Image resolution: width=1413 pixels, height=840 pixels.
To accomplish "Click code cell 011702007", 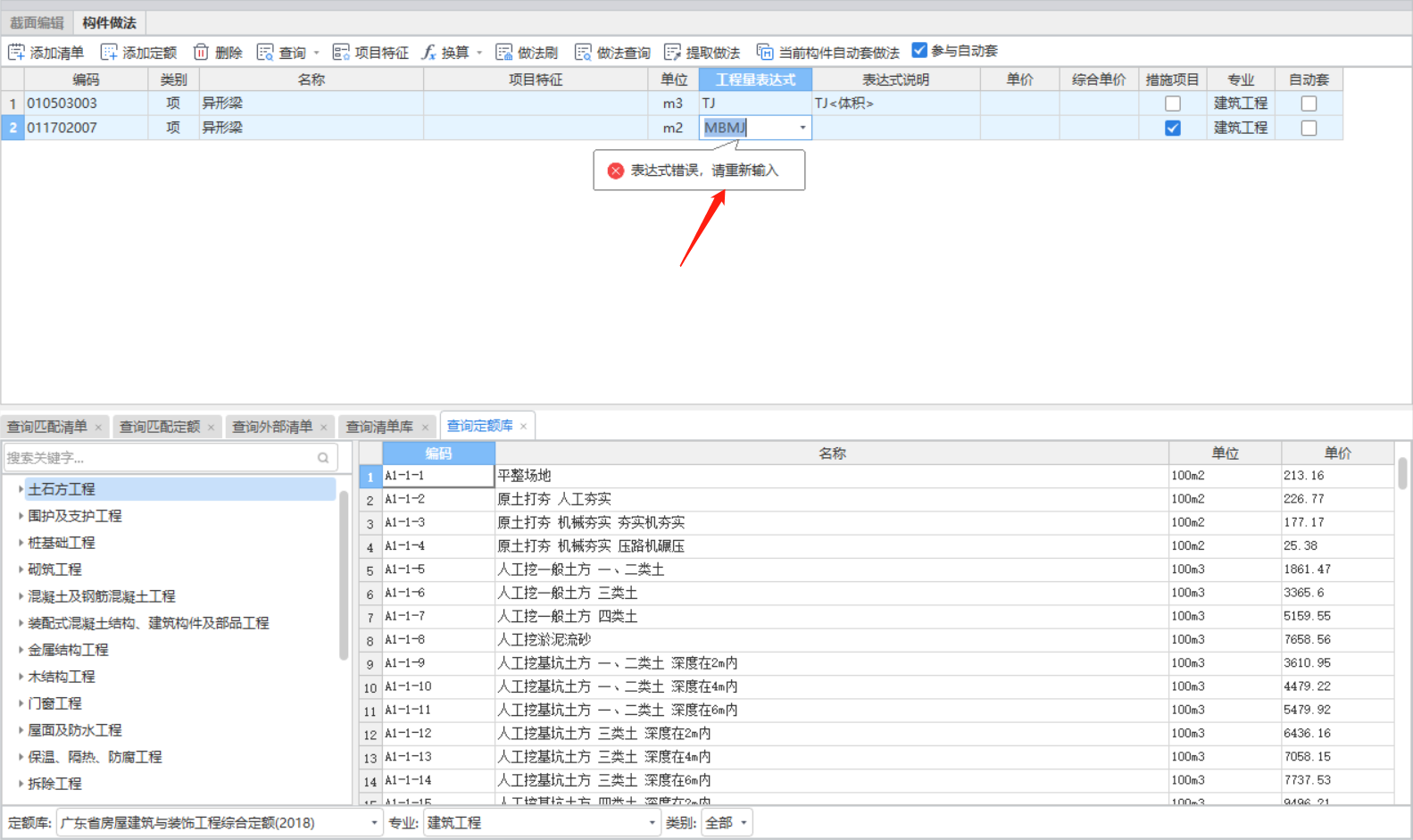I will [87, 128].
